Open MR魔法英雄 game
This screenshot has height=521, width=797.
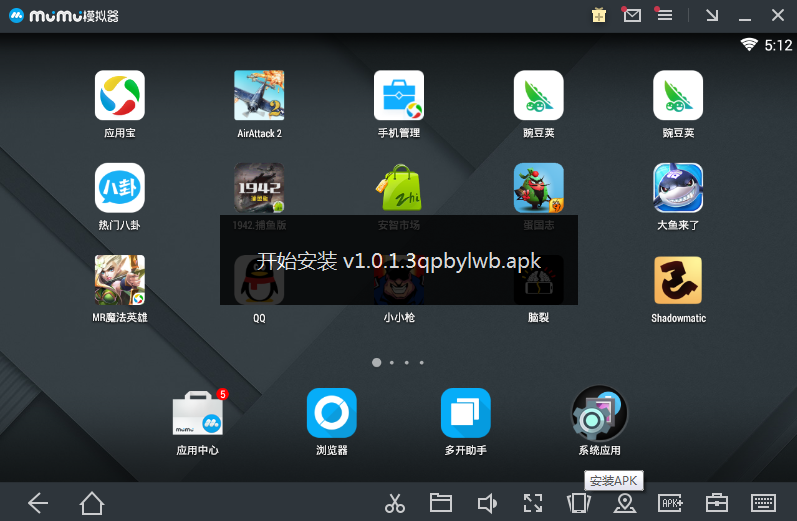point(119,280)
